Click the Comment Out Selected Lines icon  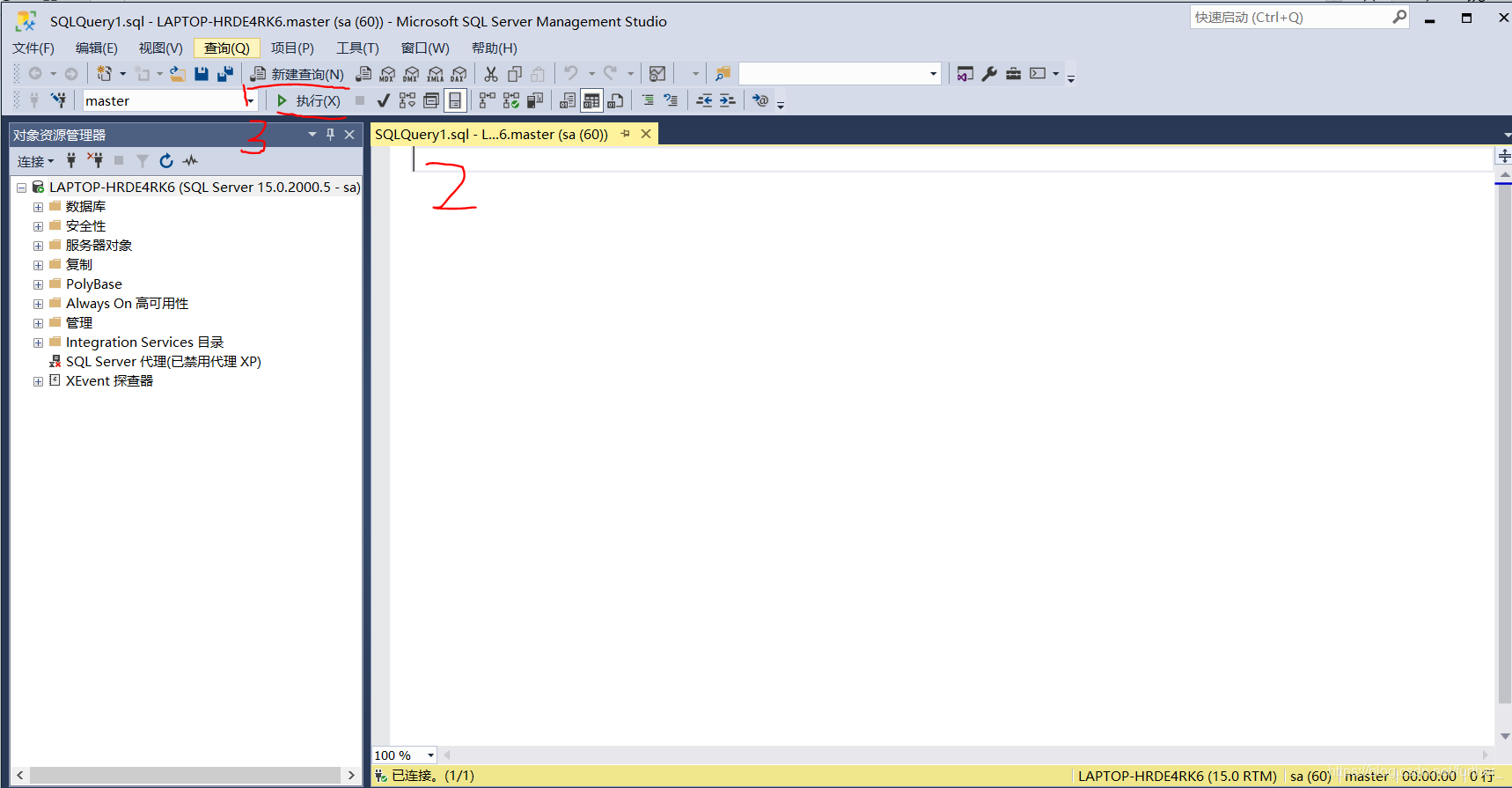[648, 100]
